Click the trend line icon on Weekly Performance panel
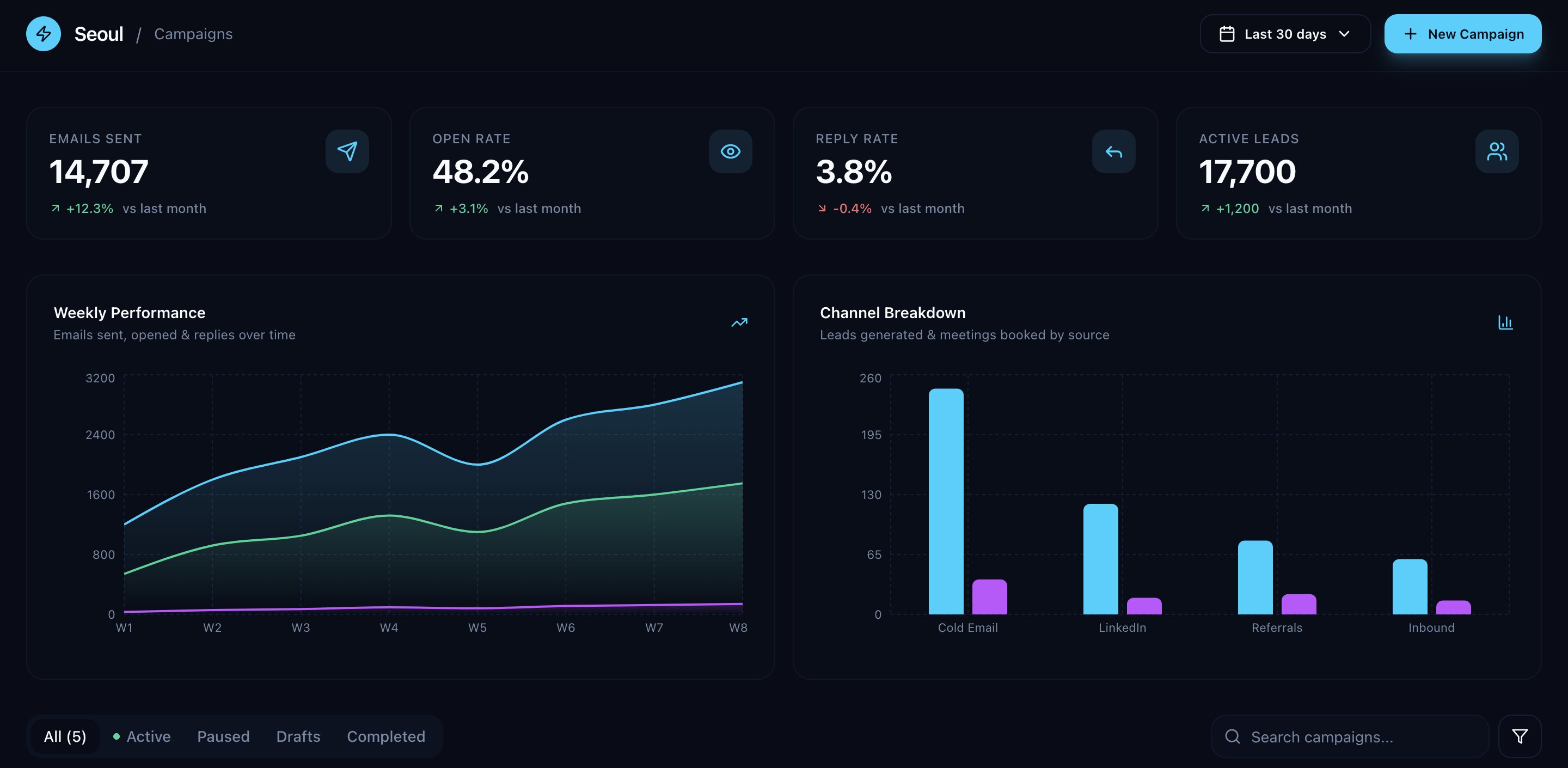1568x768 pixels. tap(738, 323)
